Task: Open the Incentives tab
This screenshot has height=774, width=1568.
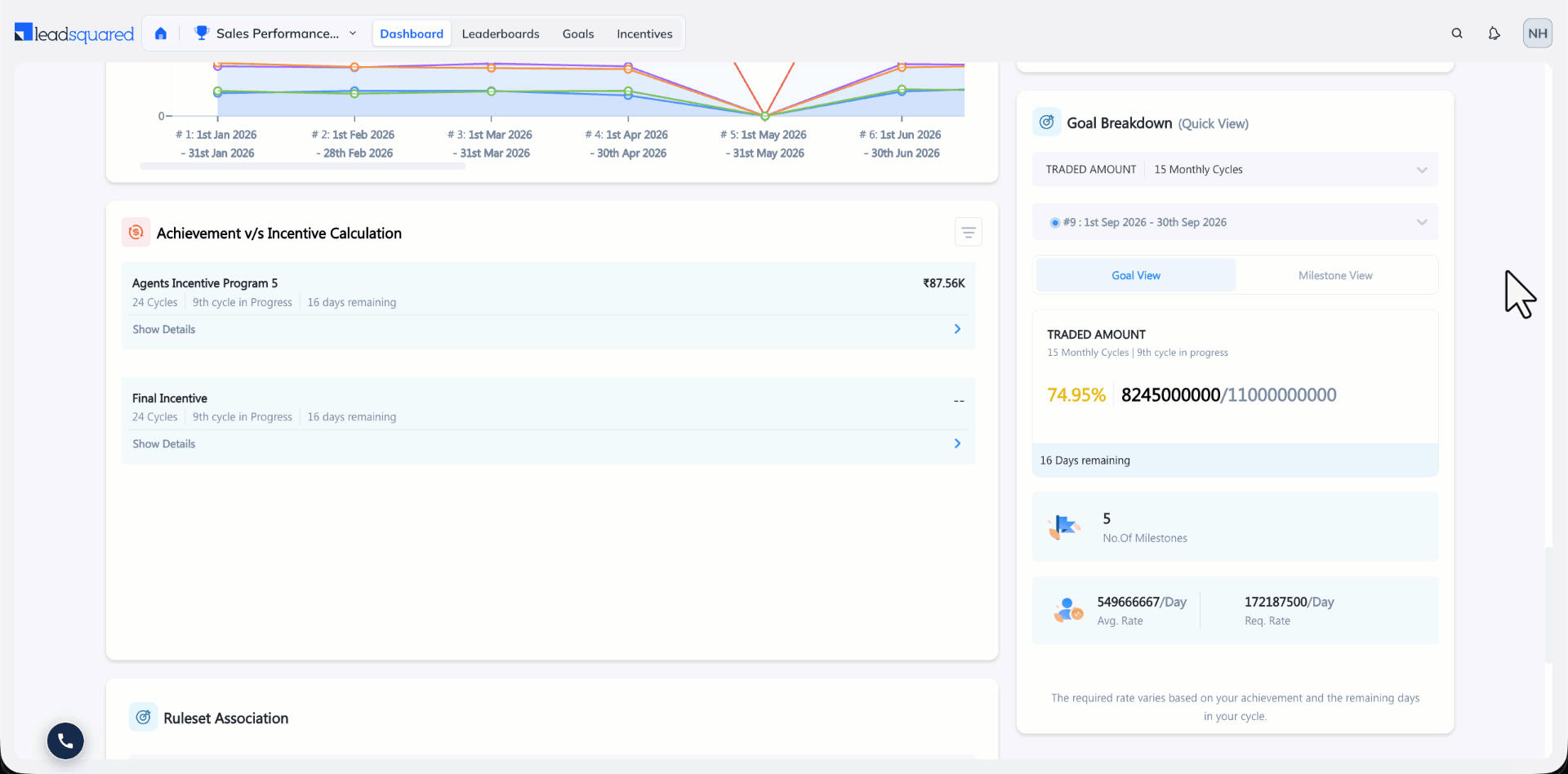Action: click(x=644, y=33)
